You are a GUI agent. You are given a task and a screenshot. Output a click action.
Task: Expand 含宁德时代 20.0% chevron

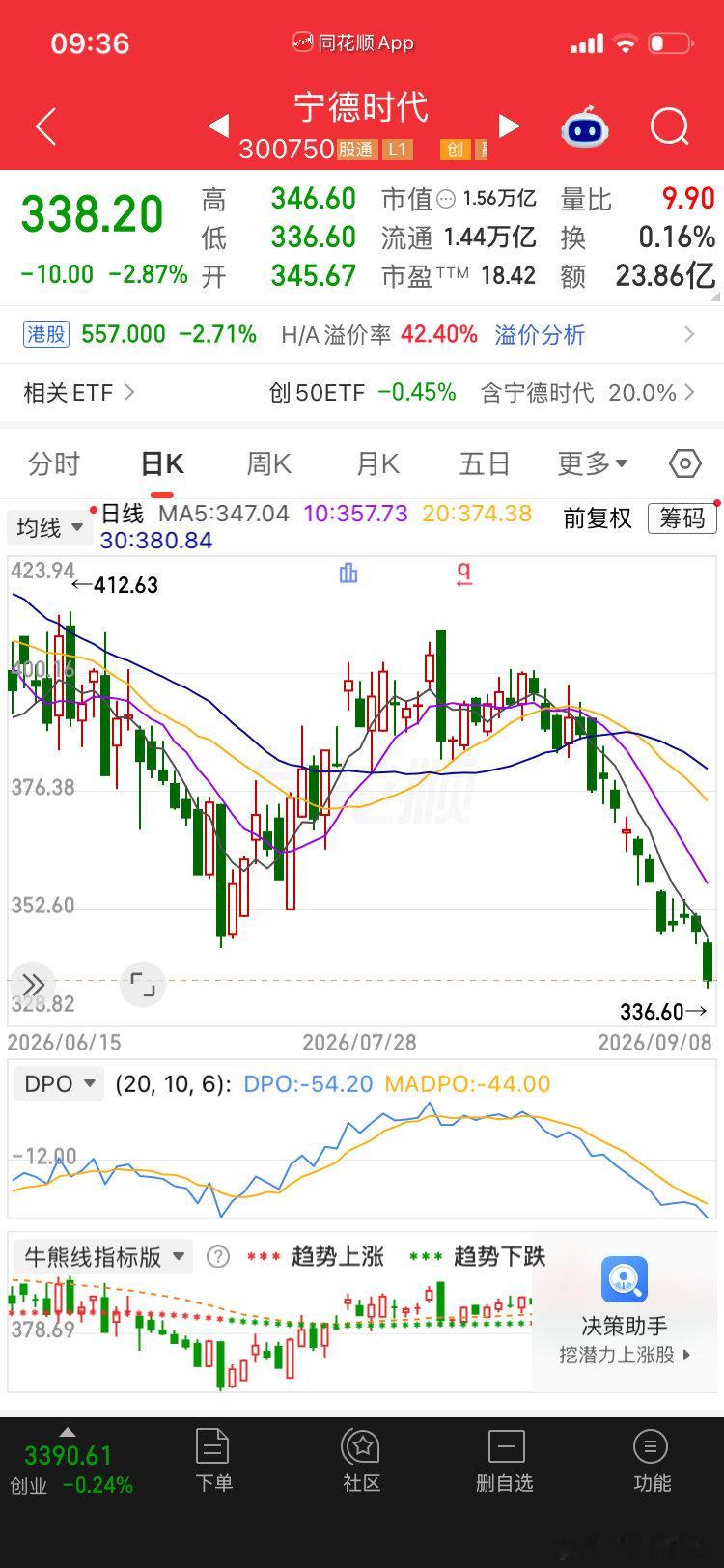(689, 392)
